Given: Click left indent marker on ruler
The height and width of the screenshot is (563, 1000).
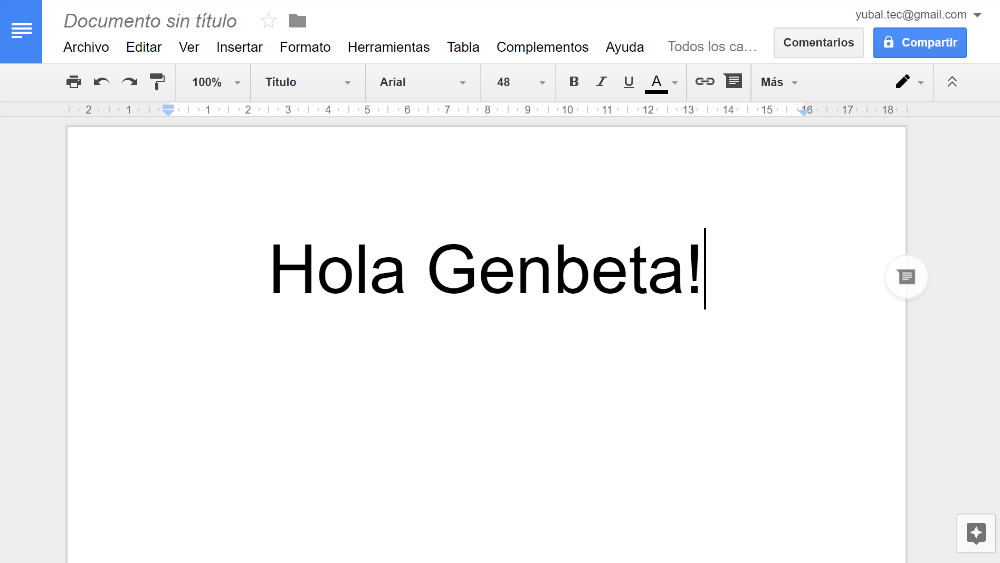Looking at the screenshot, I should coord(168,110).
